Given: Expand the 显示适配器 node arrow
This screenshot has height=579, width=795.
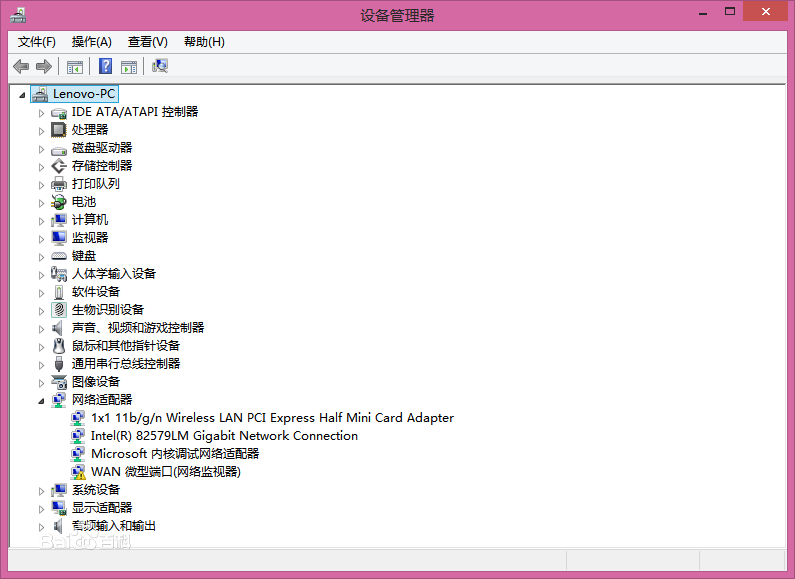Looking at the screenshot, I should pos(41,509).
